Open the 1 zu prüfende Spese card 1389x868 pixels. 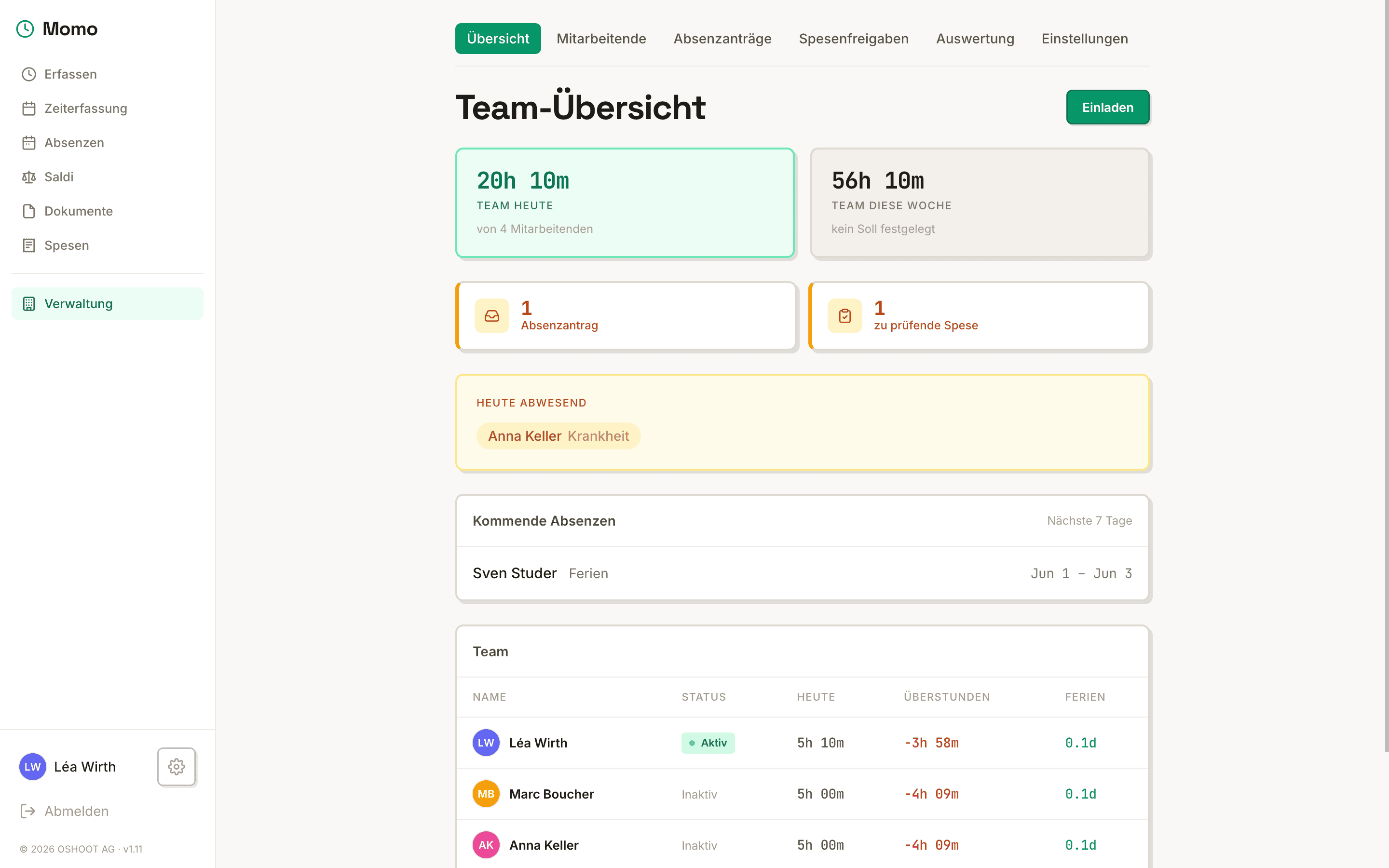[979, 316]
